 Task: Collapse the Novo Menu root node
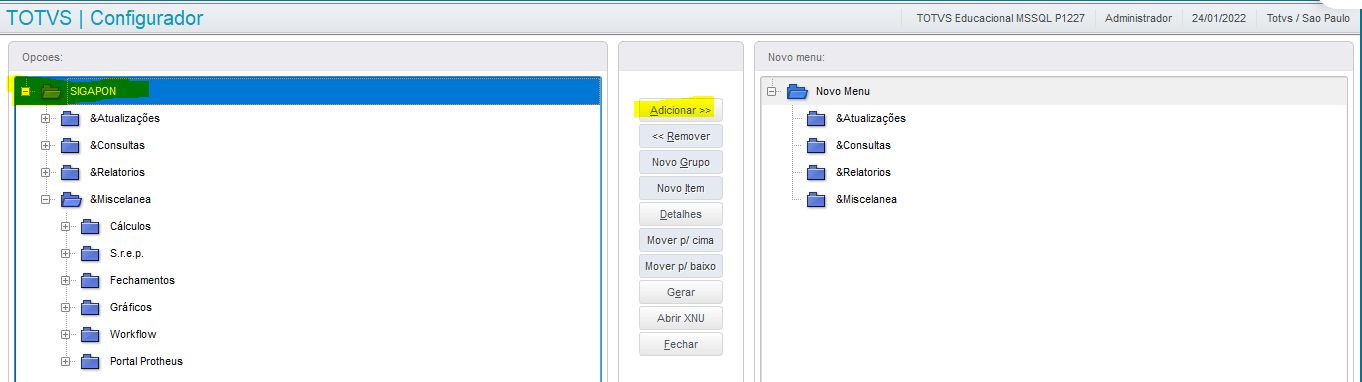772,92
